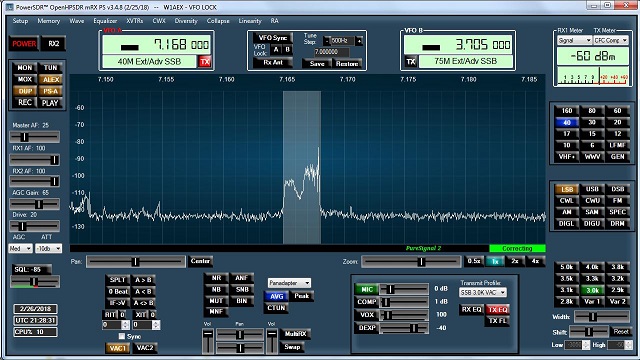Toggle the VAC1 button

point(118,348)
